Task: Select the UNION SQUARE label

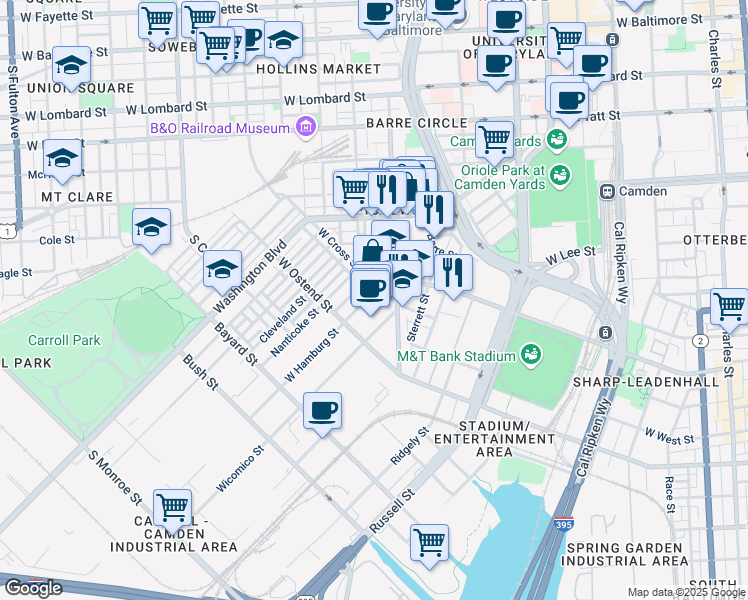Action: [81, 88]
